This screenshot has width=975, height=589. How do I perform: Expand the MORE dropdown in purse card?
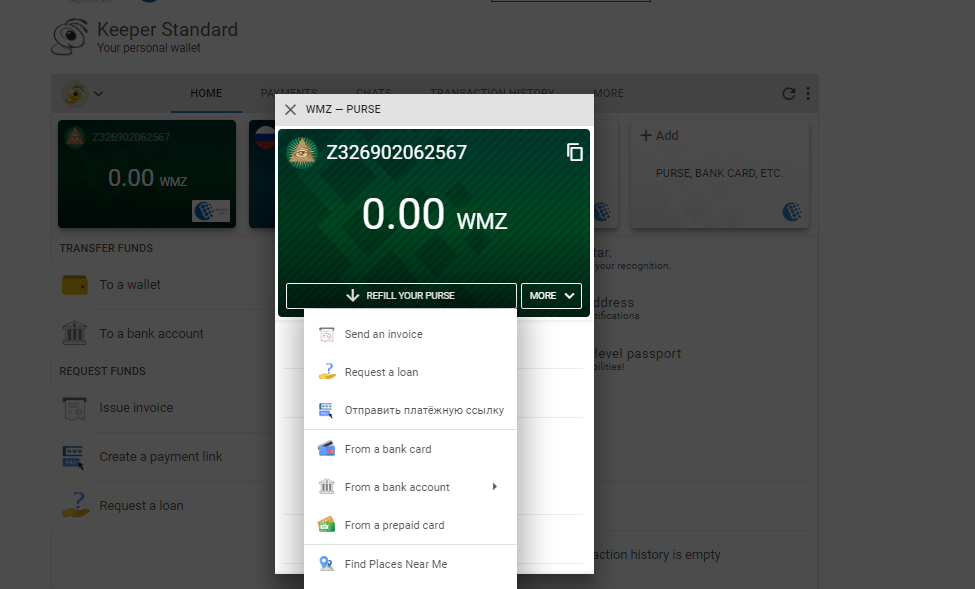point(551,296)
